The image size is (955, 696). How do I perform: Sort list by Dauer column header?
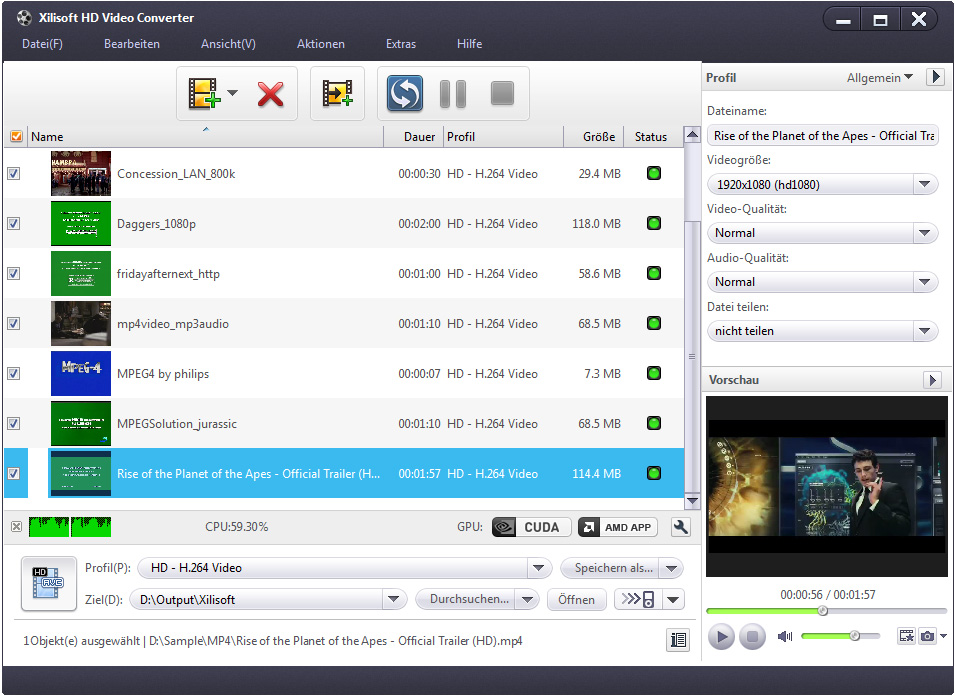413,136
